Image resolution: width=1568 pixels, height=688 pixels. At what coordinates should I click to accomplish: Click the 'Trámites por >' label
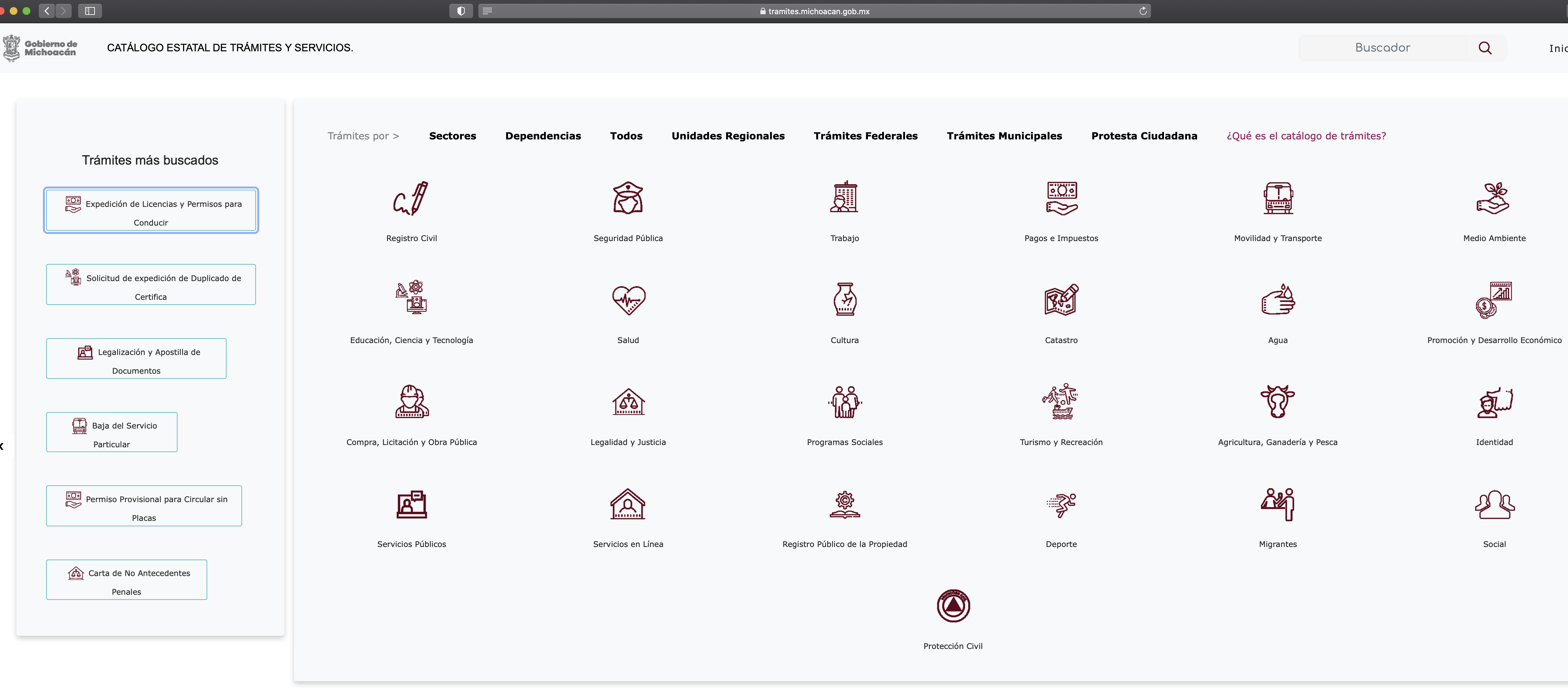coord(363,136)
